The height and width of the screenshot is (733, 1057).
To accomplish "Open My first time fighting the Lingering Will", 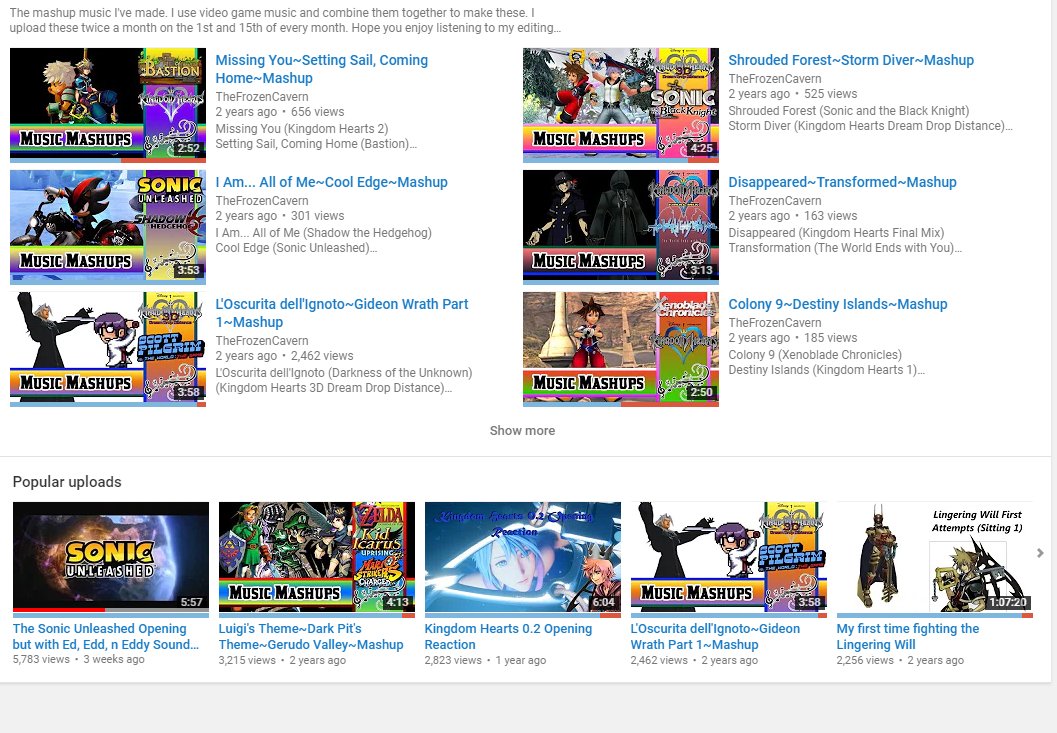I will (908, 637).
